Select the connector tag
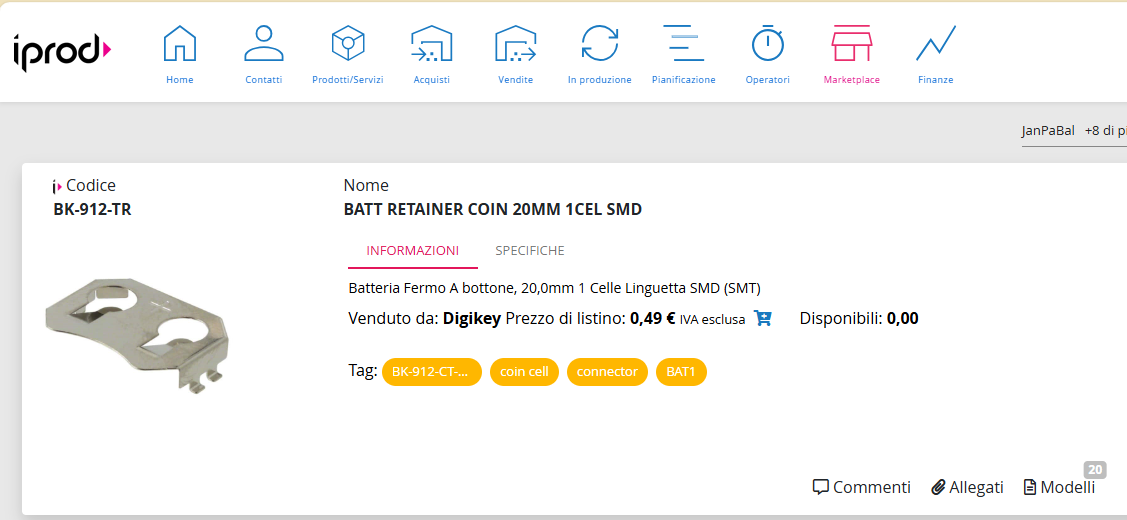 (607, 372)
